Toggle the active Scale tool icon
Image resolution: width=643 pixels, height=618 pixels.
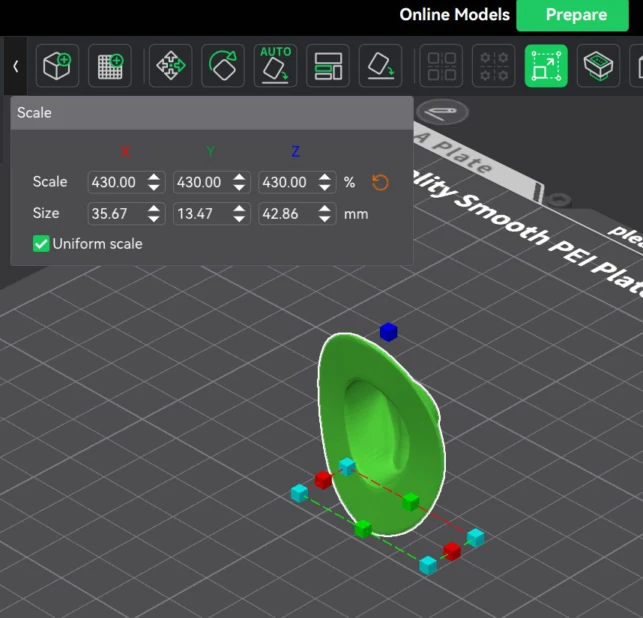tap(546, 66)
